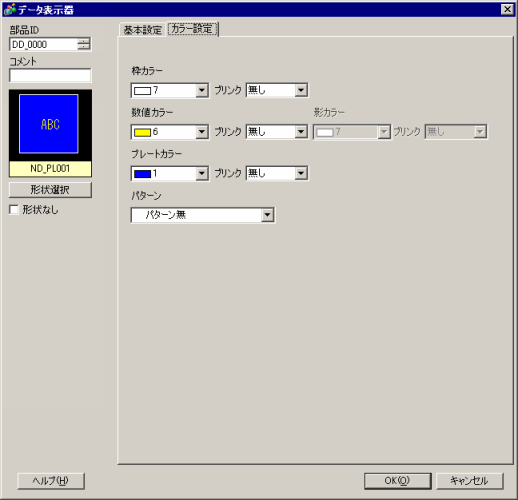
Task: Switch to the 基本設定 tab
Action: pyautogui.click(x=143, y=30)
